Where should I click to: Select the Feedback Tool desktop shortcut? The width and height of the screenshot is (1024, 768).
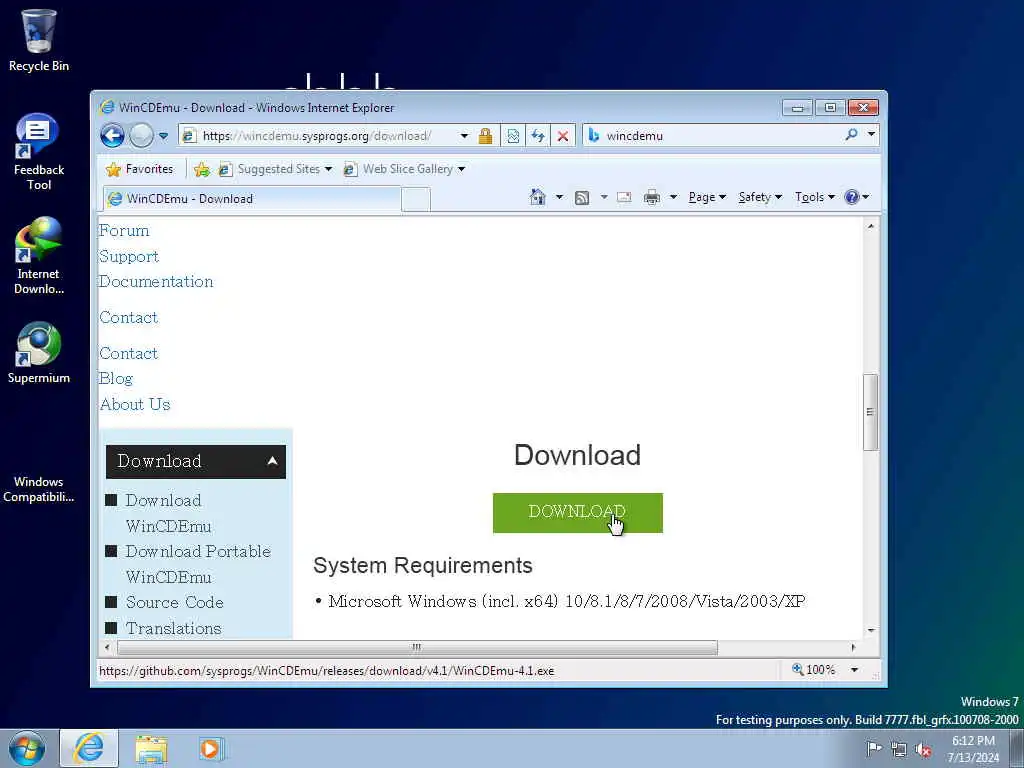pyautogui.click(x=39, y=152)
